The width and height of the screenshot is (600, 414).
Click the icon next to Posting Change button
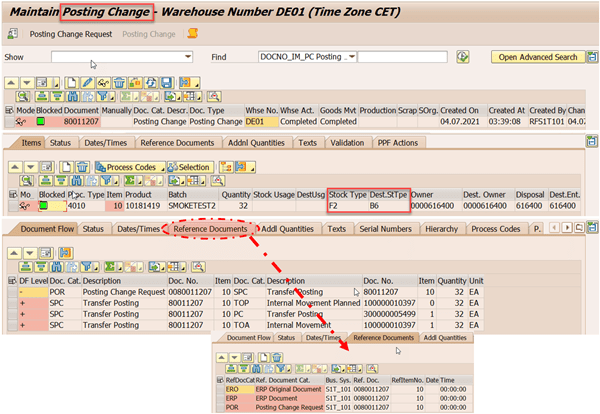click(x=193, y=33)
